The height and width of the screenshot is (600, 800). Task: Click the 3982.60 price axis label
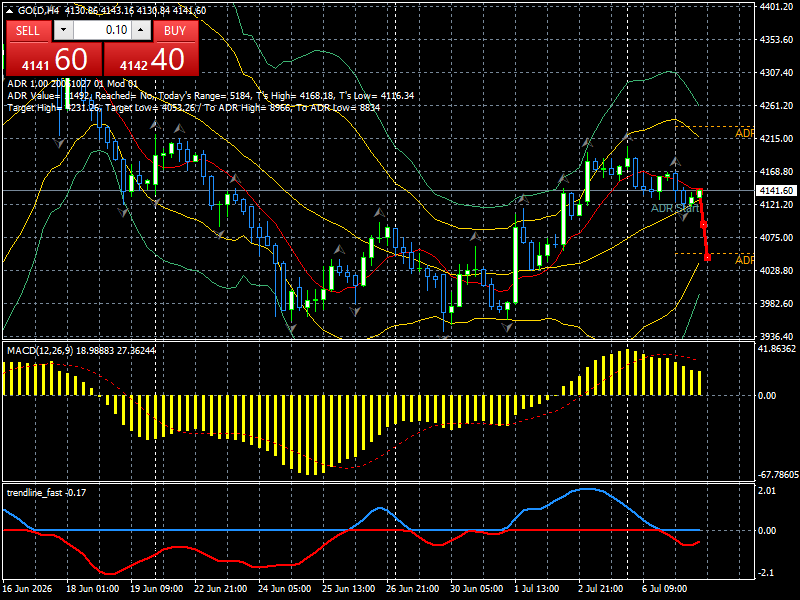click(x=776, y=304)
